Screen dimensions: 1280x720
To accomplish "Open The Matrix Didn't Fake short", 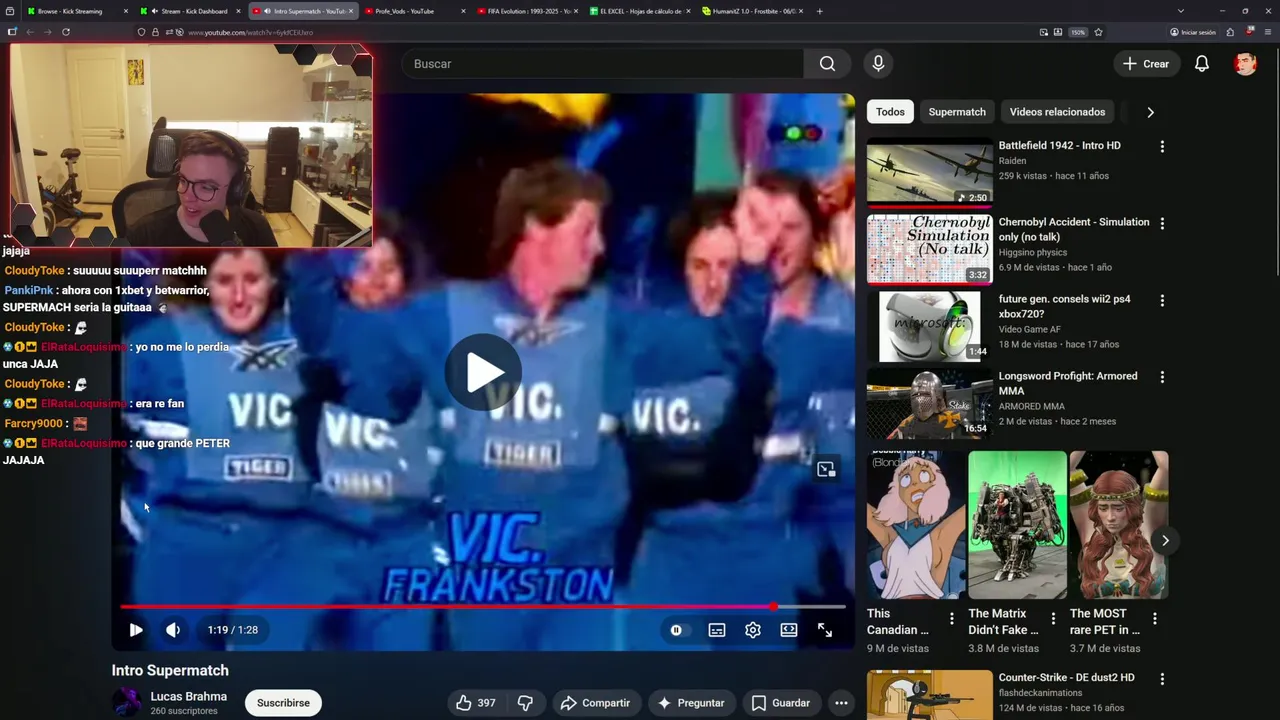I will [1017, 525].
